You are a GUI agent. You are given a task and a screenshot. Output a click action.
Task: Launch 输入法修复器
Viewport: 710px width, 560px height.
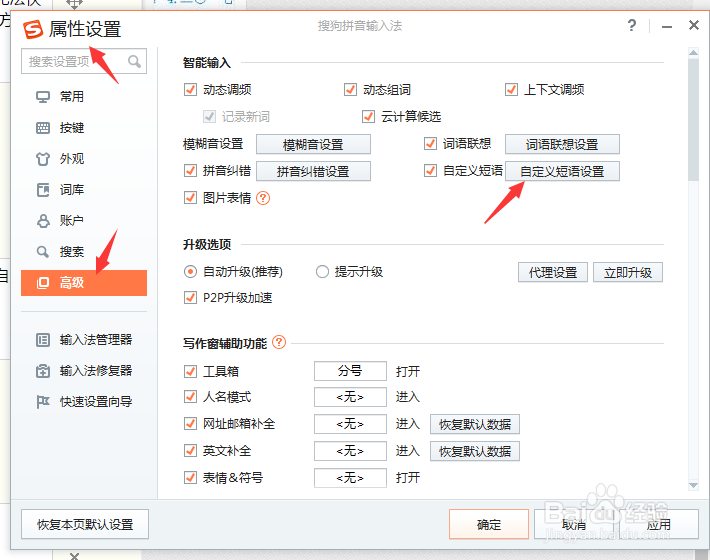pos(84,371)
